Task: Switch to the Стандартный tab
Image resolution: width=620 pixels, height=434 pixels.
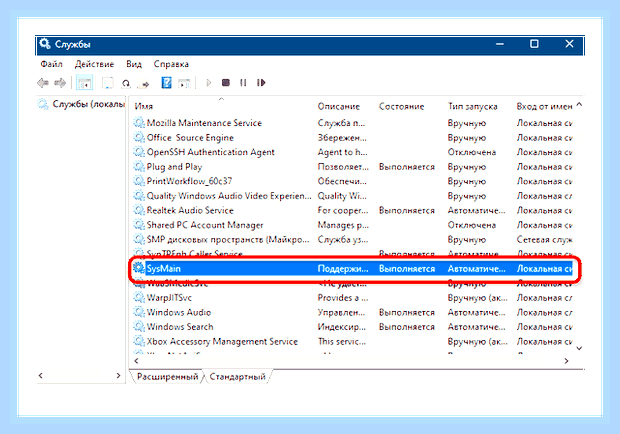Action: pyautogui.click(x=237, y=377)
